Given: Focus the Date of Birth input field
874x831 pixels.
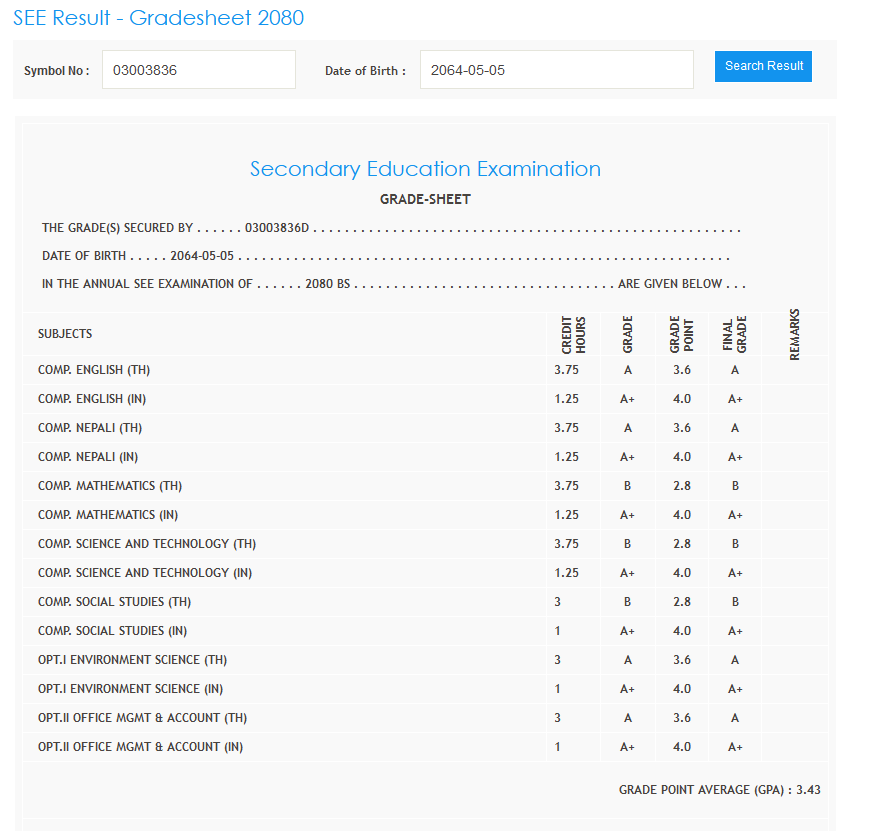Looking at the screenshot, I should pyautogui.click(x=556, y=70).
